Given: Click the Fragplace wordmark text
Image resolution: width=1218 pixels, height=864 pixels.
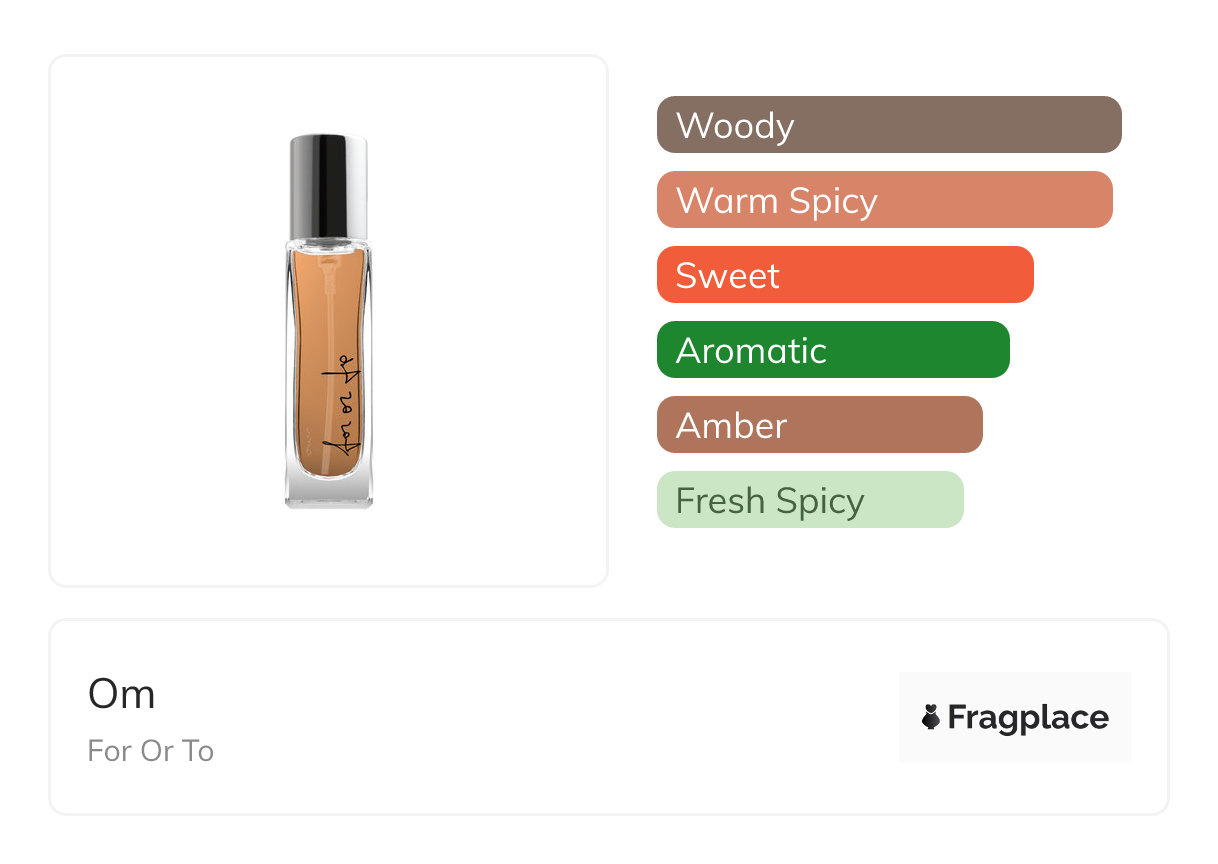Looking at the screenshot, I should (1028, 718).
